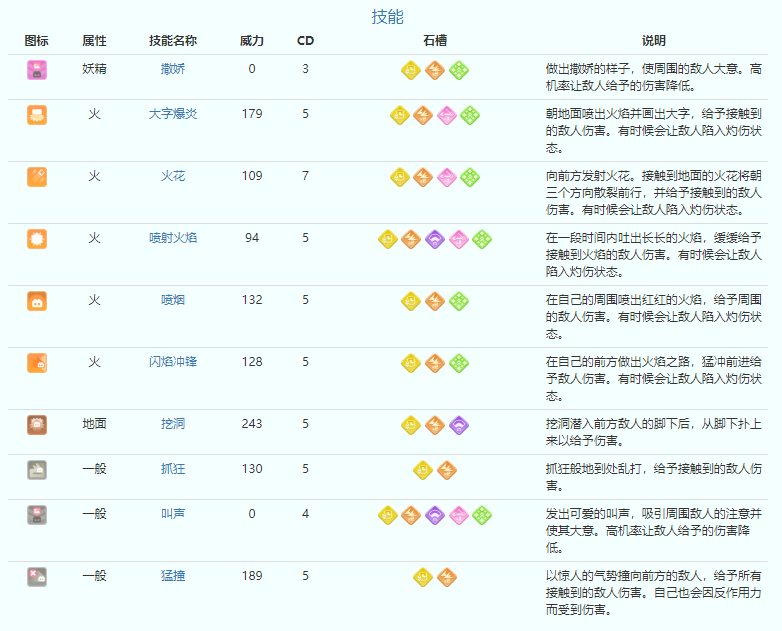Click the 大字爆炎 skill icon
This screenshot has height=631, width=782.
(37, 115)
